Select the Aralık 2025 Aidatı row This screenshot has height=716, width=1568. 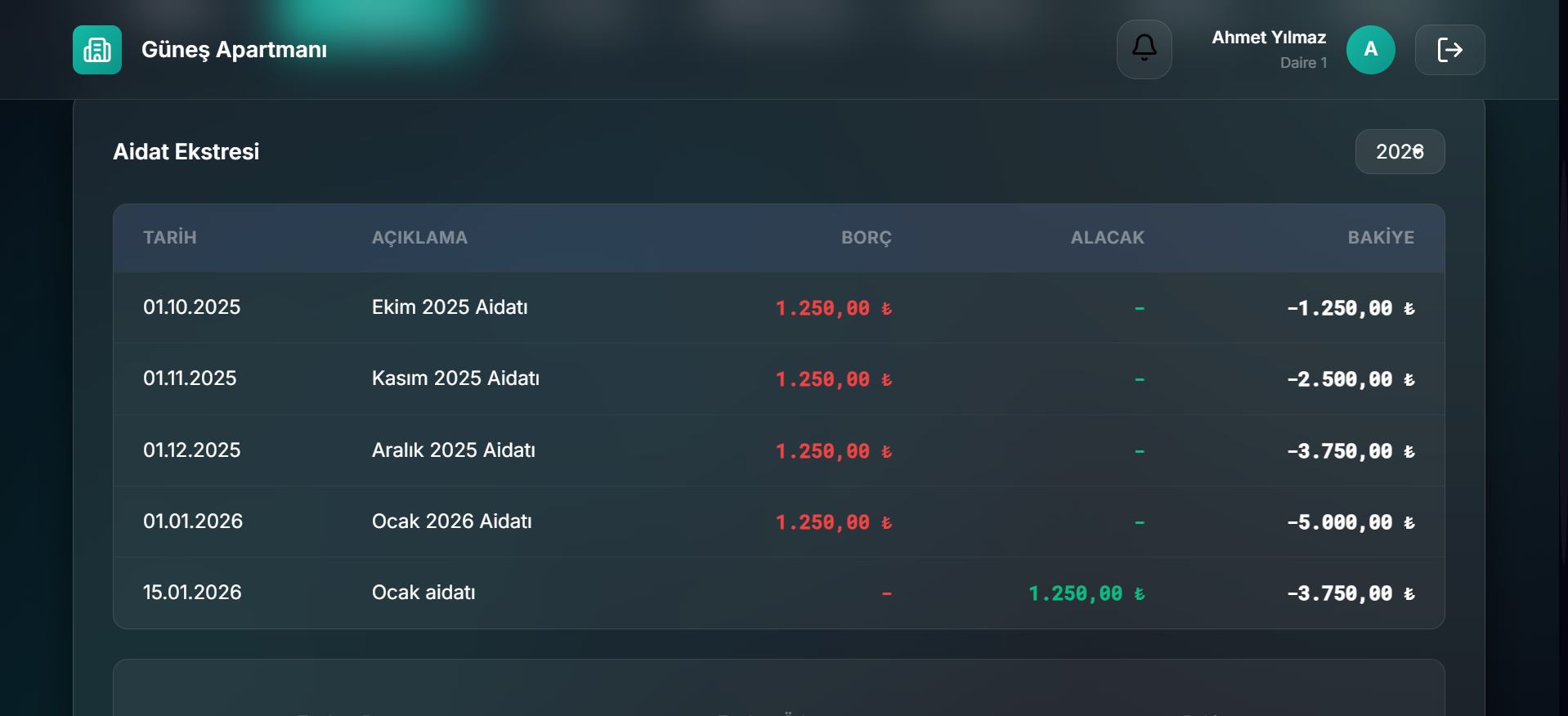[x=453, y=450]
